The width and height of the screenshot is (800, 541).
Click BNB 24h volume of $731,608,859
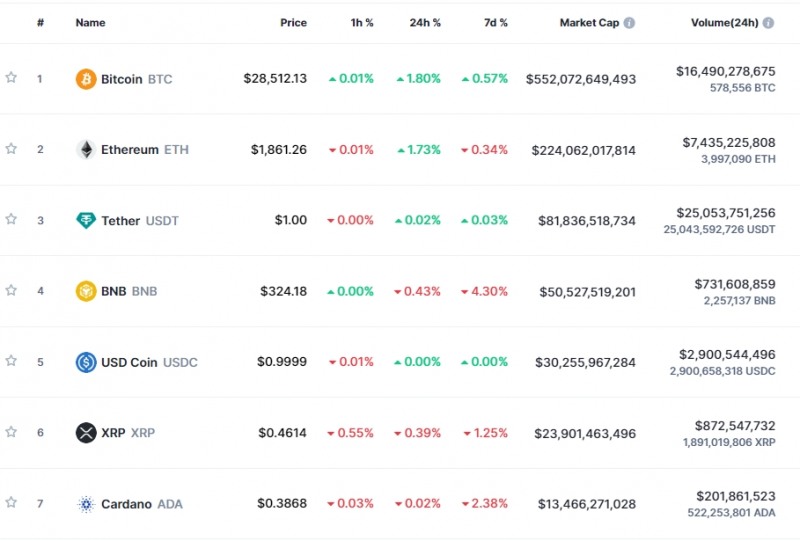pos(735,284)
